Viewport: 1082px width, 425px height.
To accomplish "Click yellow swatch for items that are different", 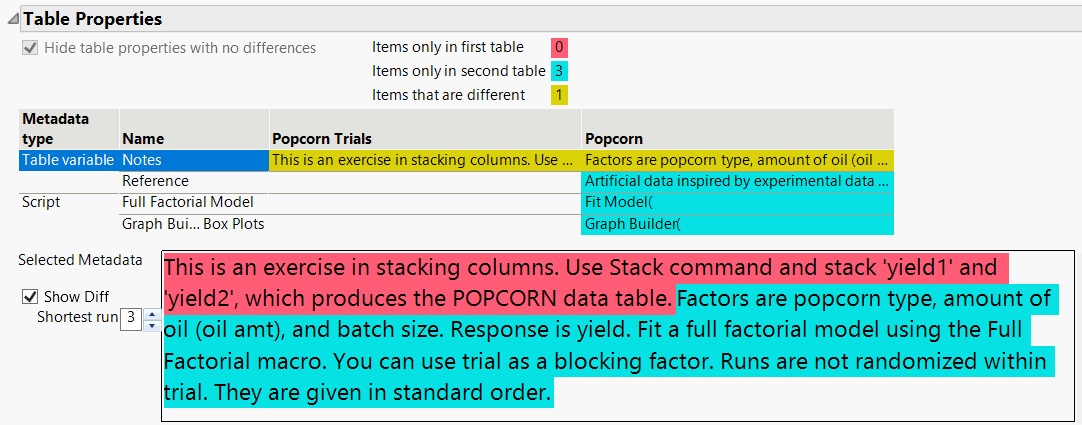I will click(560, 95).
